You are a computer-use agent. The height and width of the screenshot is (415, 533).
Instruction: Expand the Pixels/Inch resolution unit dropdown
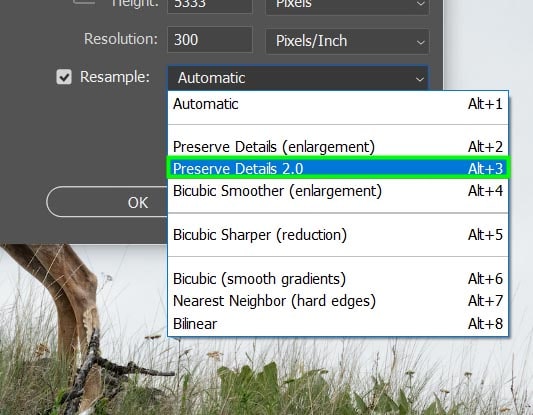[347, 41]
